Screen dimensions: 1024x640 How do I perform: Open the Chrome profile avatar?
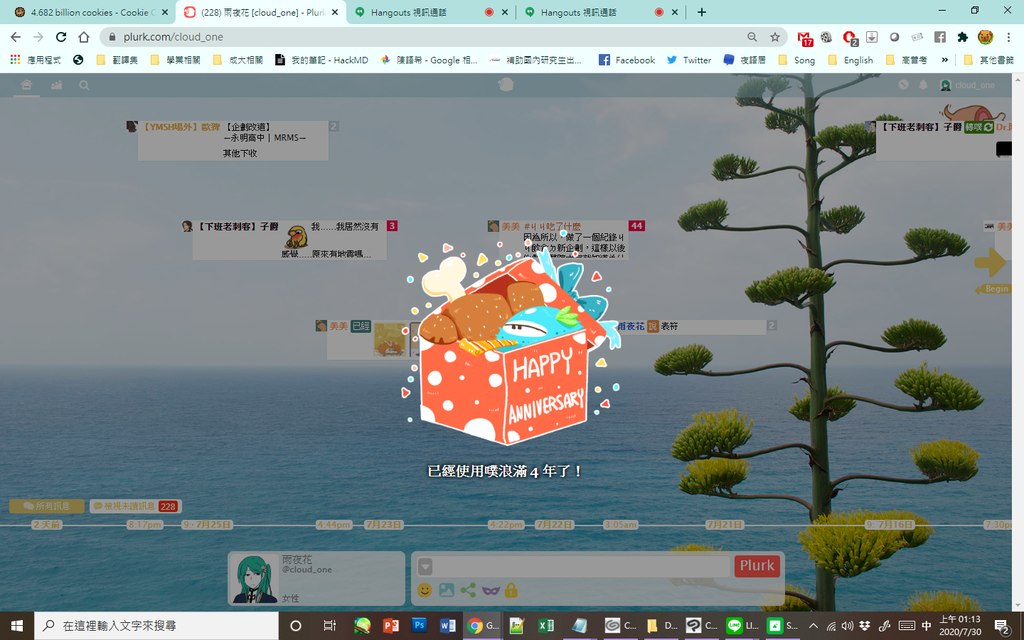click(x=985, y=37)
